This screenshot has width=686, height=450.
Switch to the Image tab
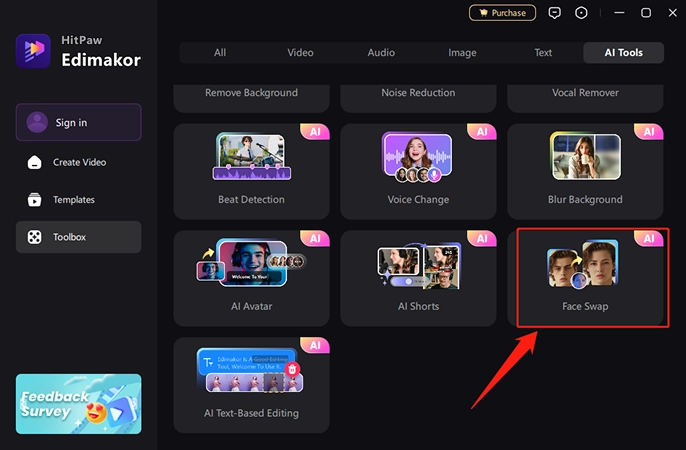point(462,52)
